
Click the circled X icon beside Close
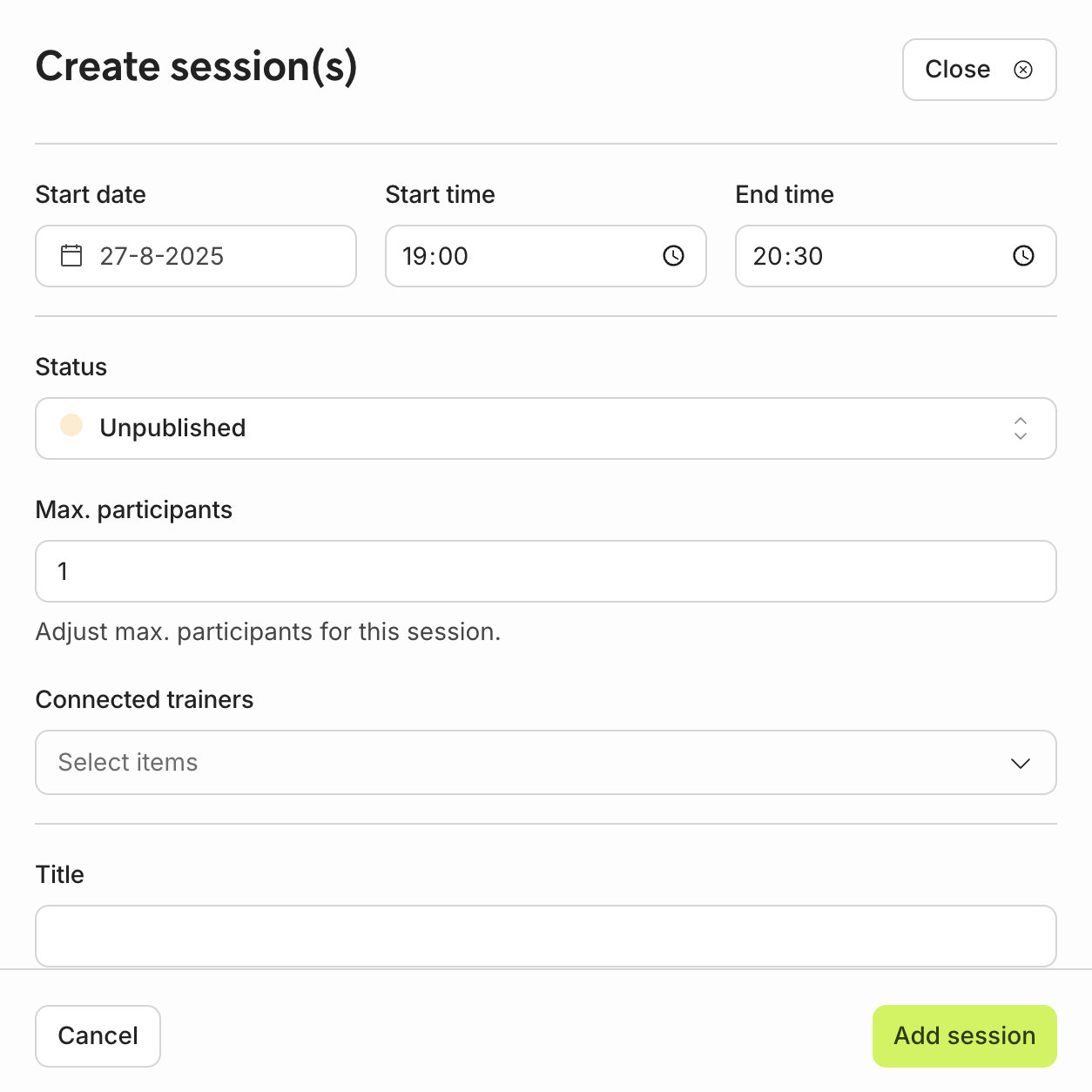pos(1023,70)
